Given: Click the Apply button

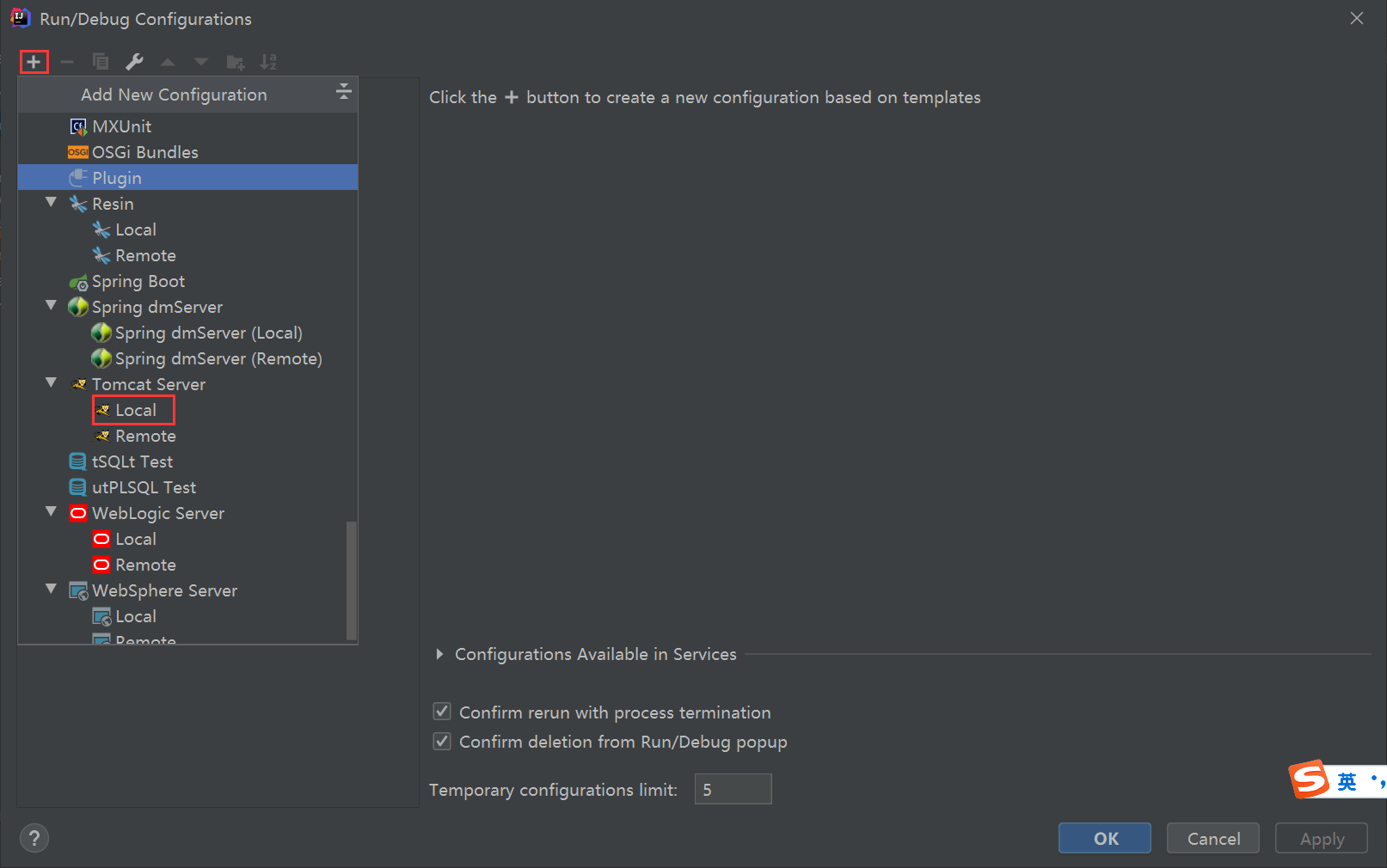Looking at the screenshot, I should (x=1322, y=838).
